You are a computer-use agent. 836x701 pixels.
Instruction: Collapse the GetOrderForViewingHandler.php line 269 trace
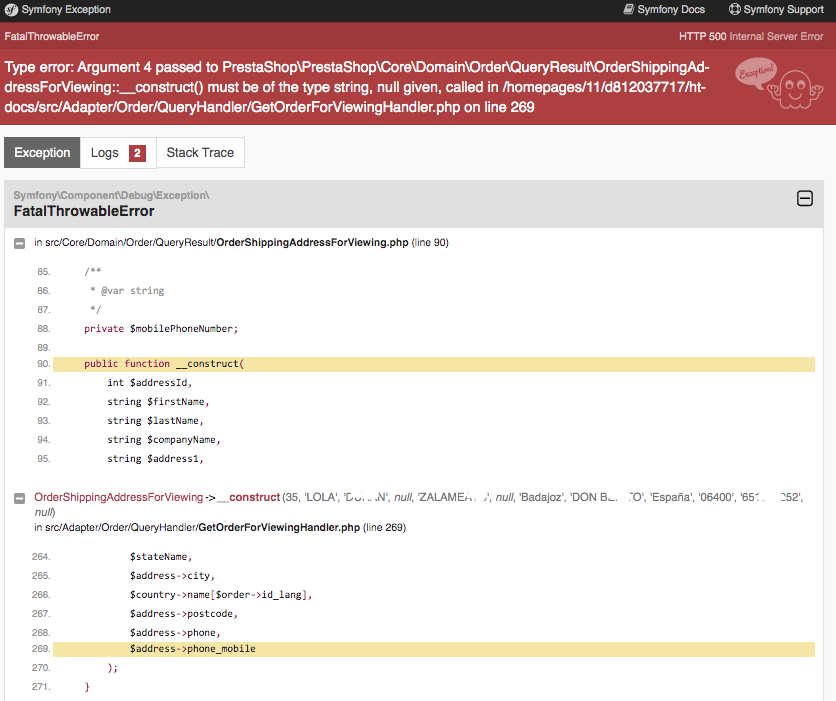click(20, 498)
